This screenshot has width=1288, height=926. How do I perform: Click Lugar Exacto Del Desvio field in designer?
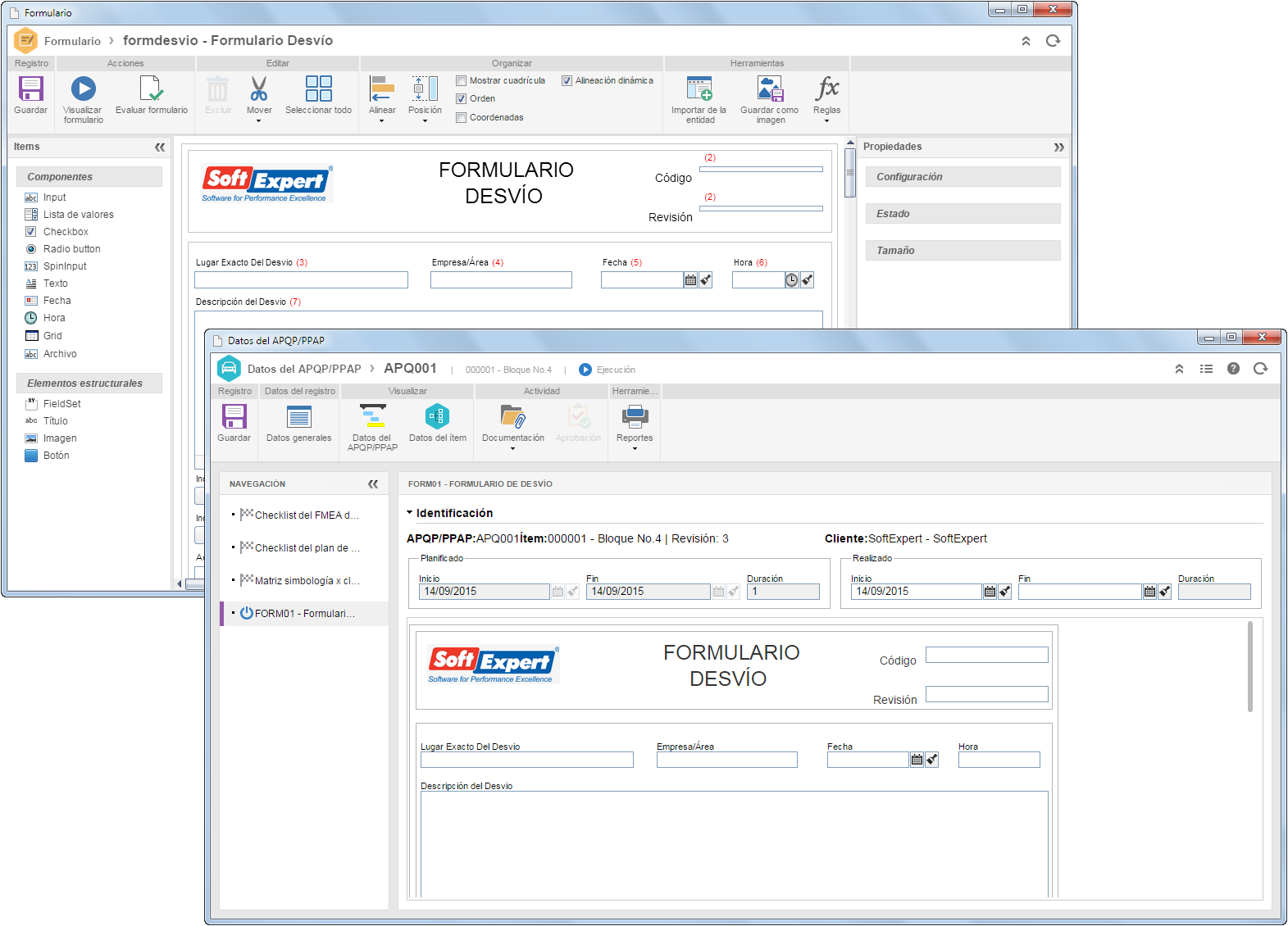[x=301, y=280]
